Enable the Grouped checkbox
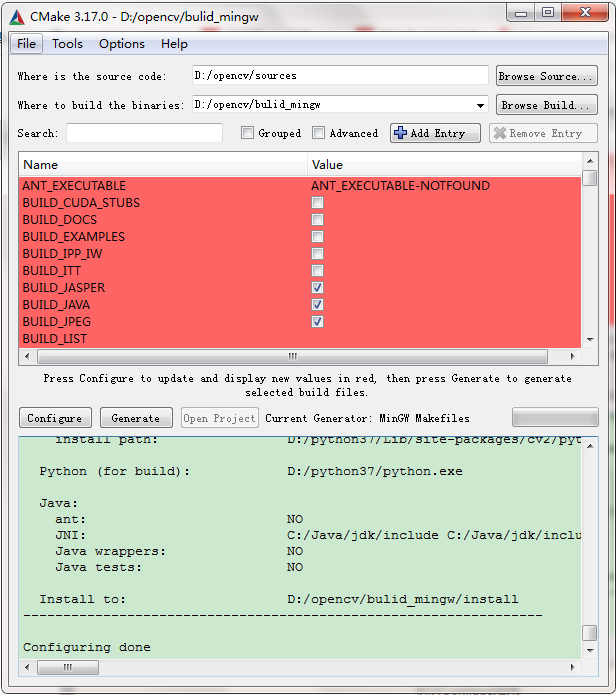 click(x=247, y=133)
